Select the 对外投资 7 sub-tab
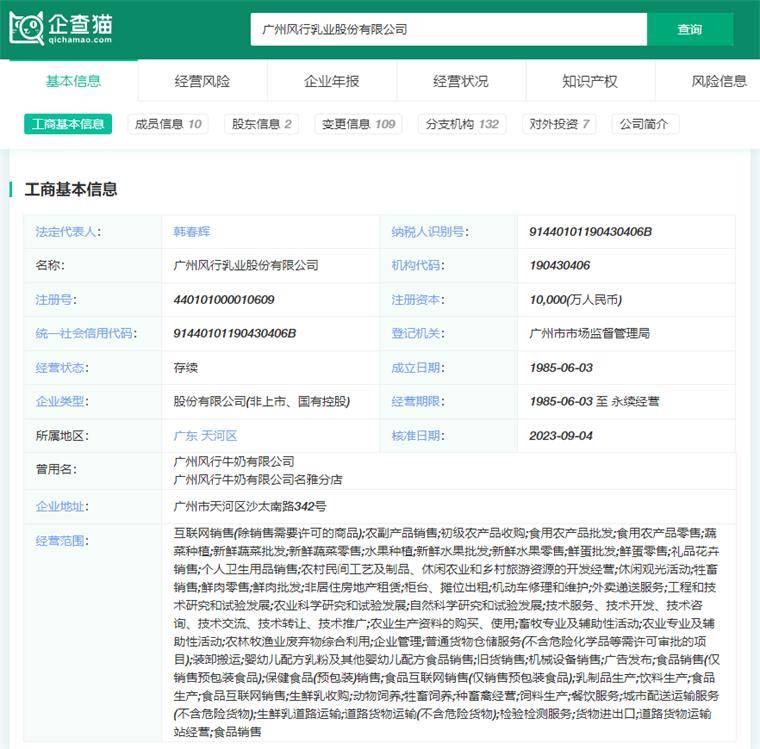Screen dimensions: 760x749 pyautogui.click(x=559, y=124)
